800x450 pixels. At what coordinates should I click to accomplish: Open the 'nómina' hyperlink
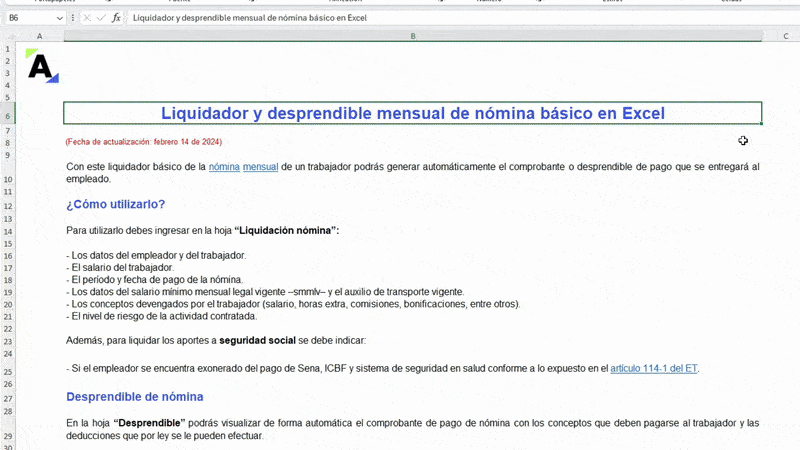click(x=224, y=167)
